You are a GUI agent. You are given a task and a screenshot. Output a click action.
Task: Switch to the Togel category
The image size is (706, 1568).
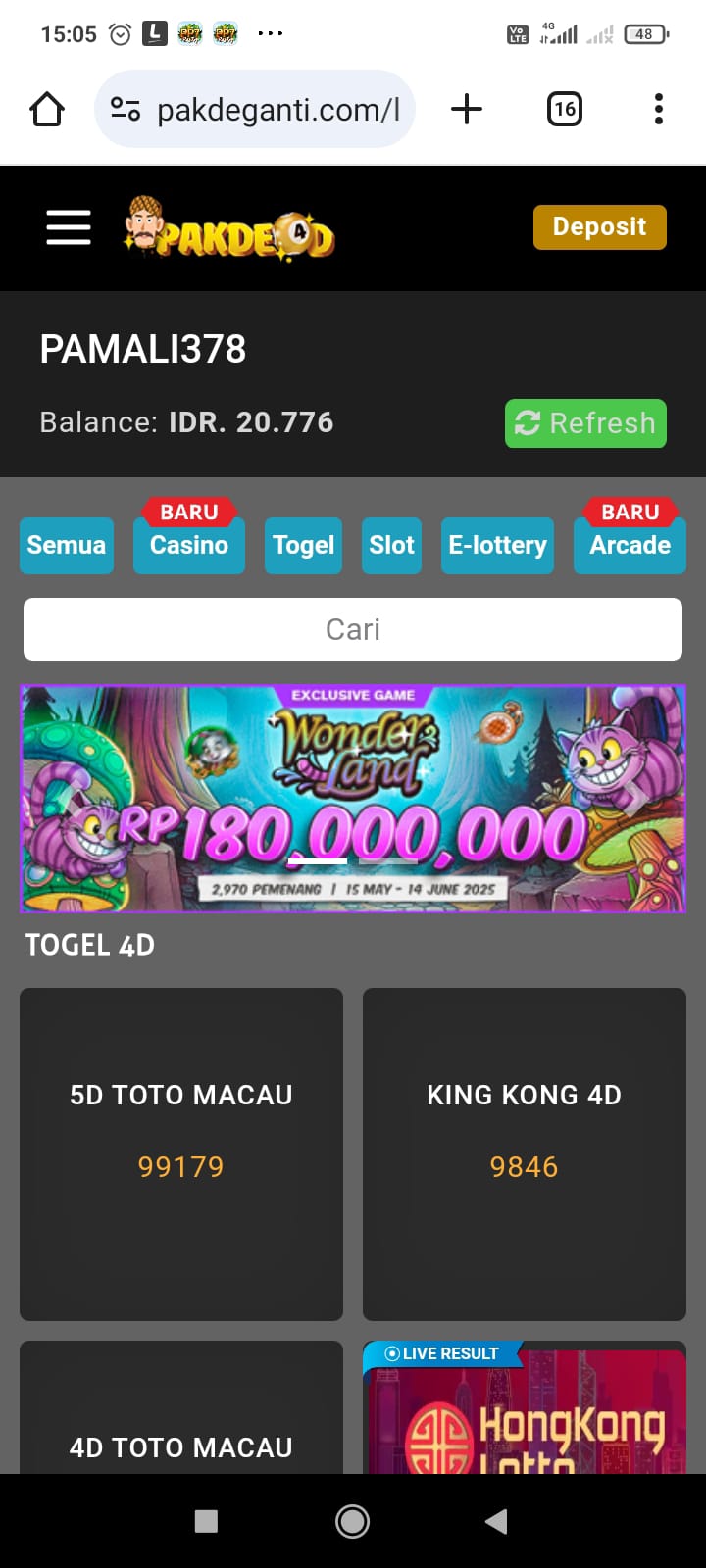click(x=304, y=545)
